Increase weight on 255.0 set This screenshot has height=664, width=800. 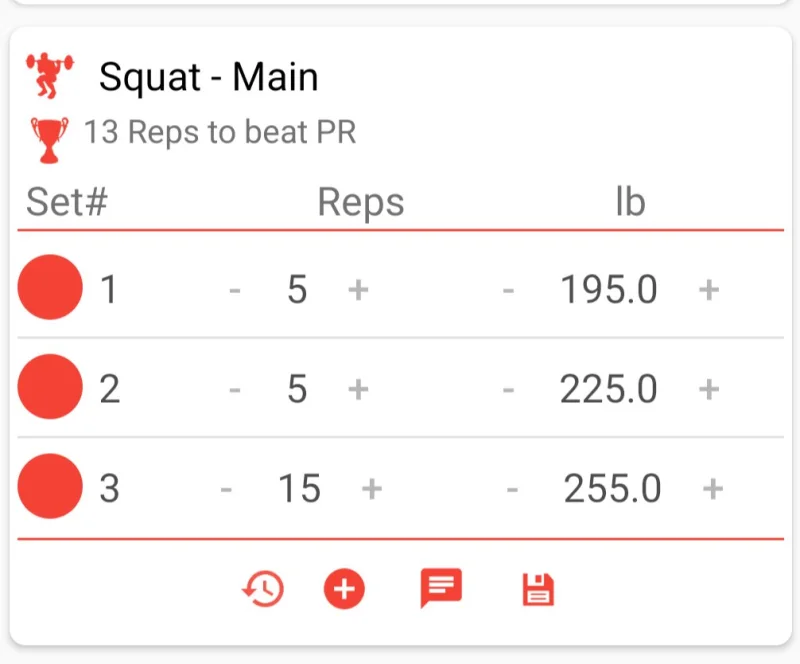pos(713,488)
